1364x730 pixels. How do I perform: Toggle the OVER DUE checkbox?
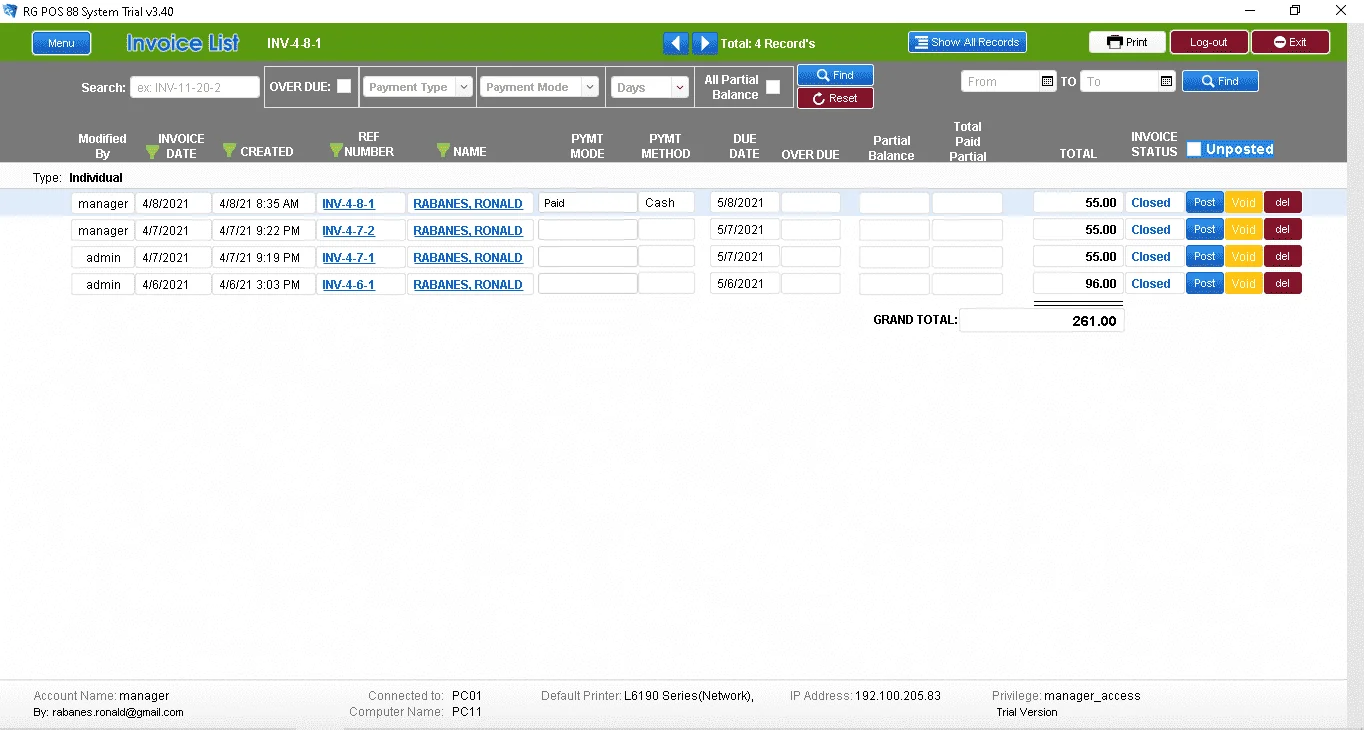pyautogui.click(x=344, y=87)
